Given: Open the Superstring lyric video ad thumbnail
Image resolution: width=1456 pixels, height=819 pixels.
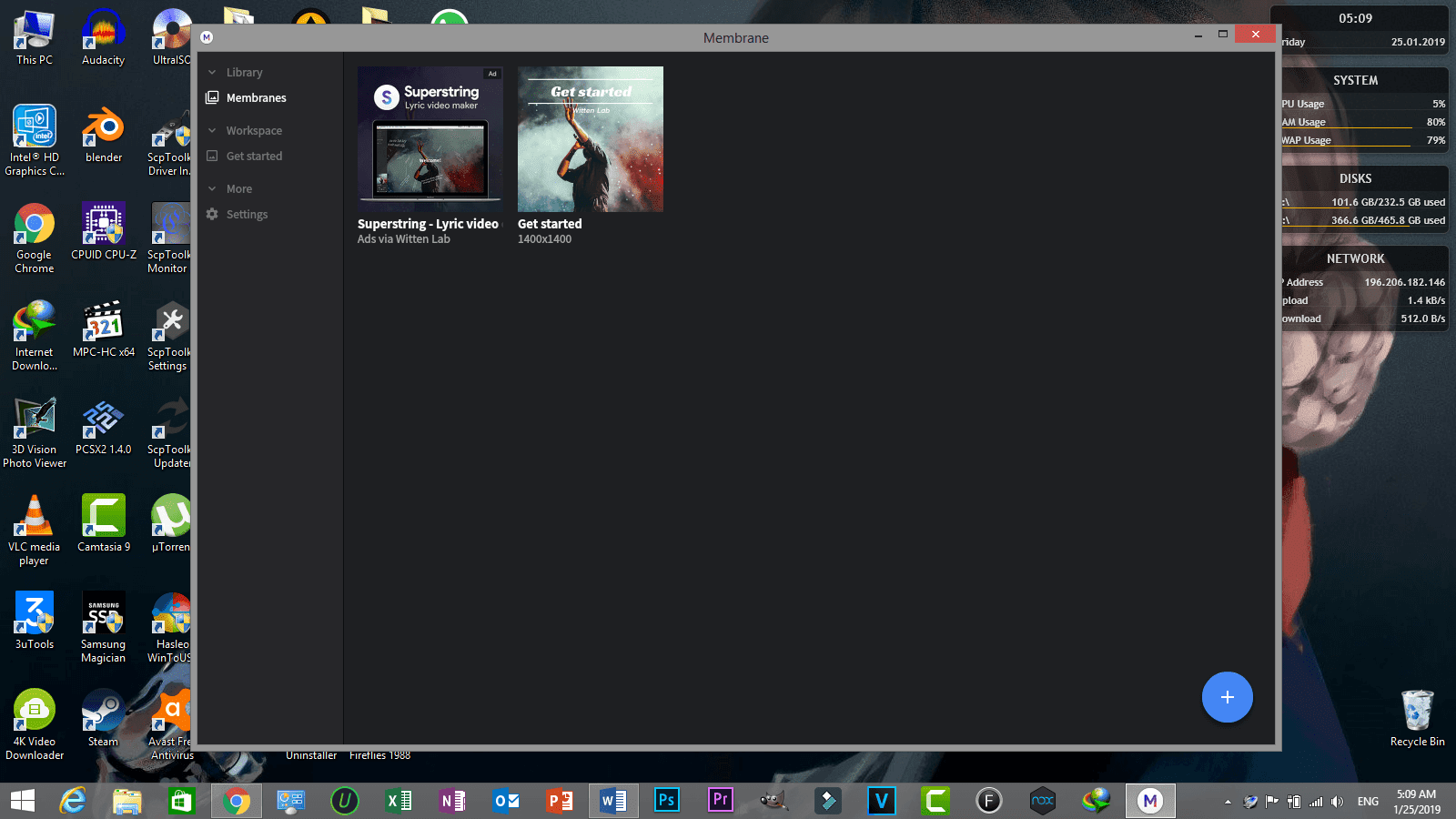Looking at the screenshot, I should coord(430,139).
